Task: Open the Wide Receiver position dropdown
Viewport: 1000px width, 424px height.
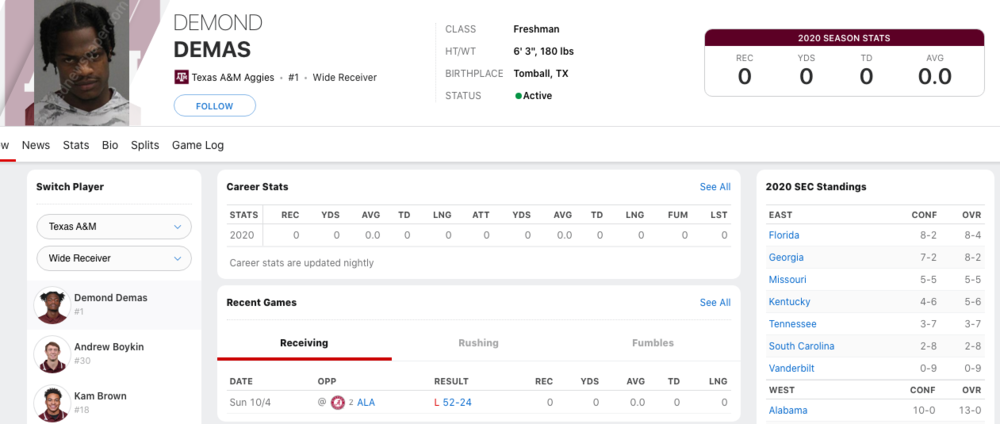Action: coord(113,259)
